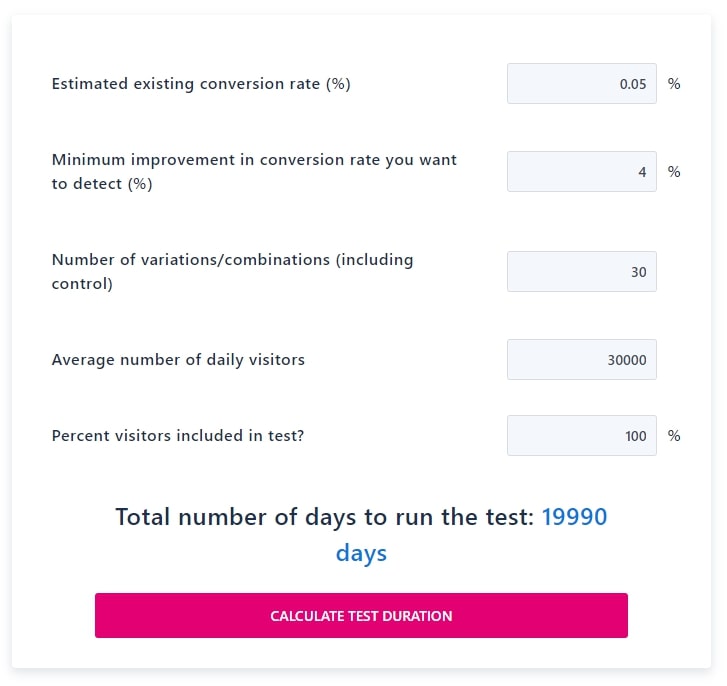
Task: Click the 'Average number of daily visitors' label
Action: click(x=178, y=360)
